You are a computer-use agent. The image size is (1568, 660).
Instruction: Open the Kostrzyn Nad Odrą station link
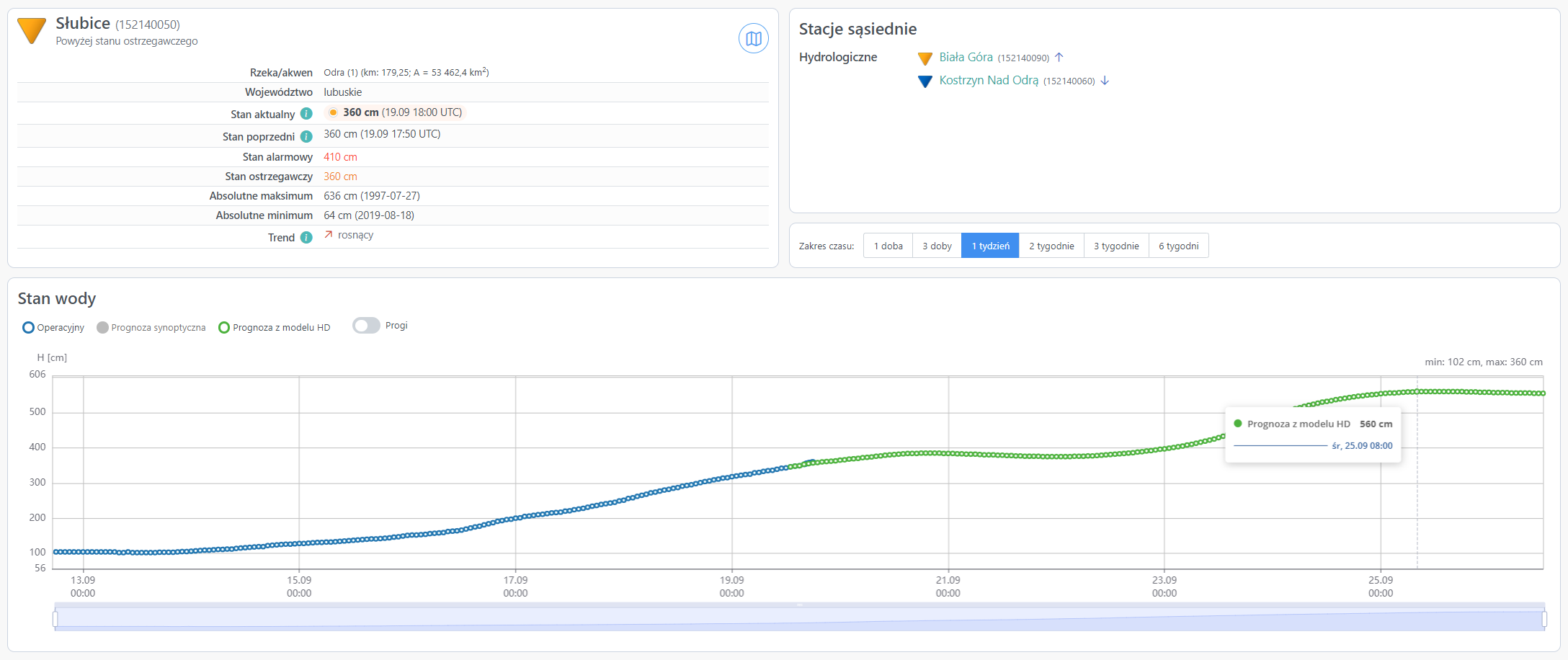(989, 81)
